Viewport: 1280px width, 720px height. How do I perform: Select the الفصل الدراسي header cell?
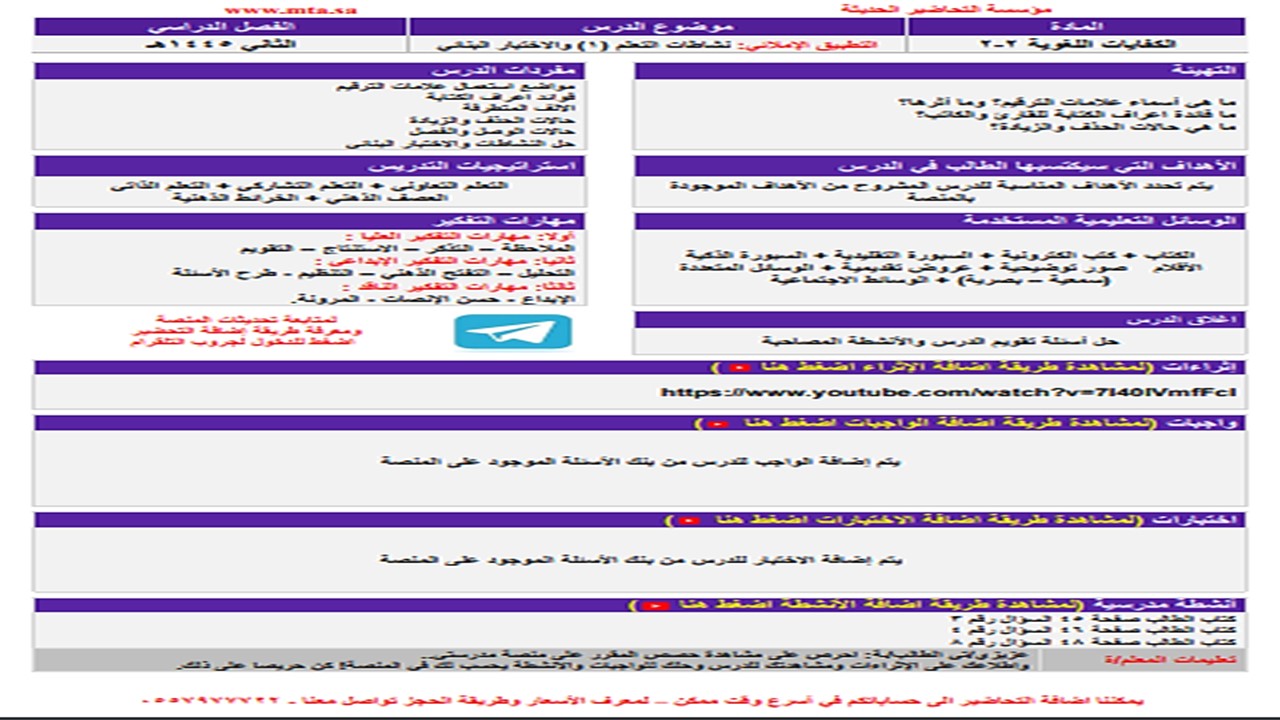pyautogui.click(x=220, y=26)
